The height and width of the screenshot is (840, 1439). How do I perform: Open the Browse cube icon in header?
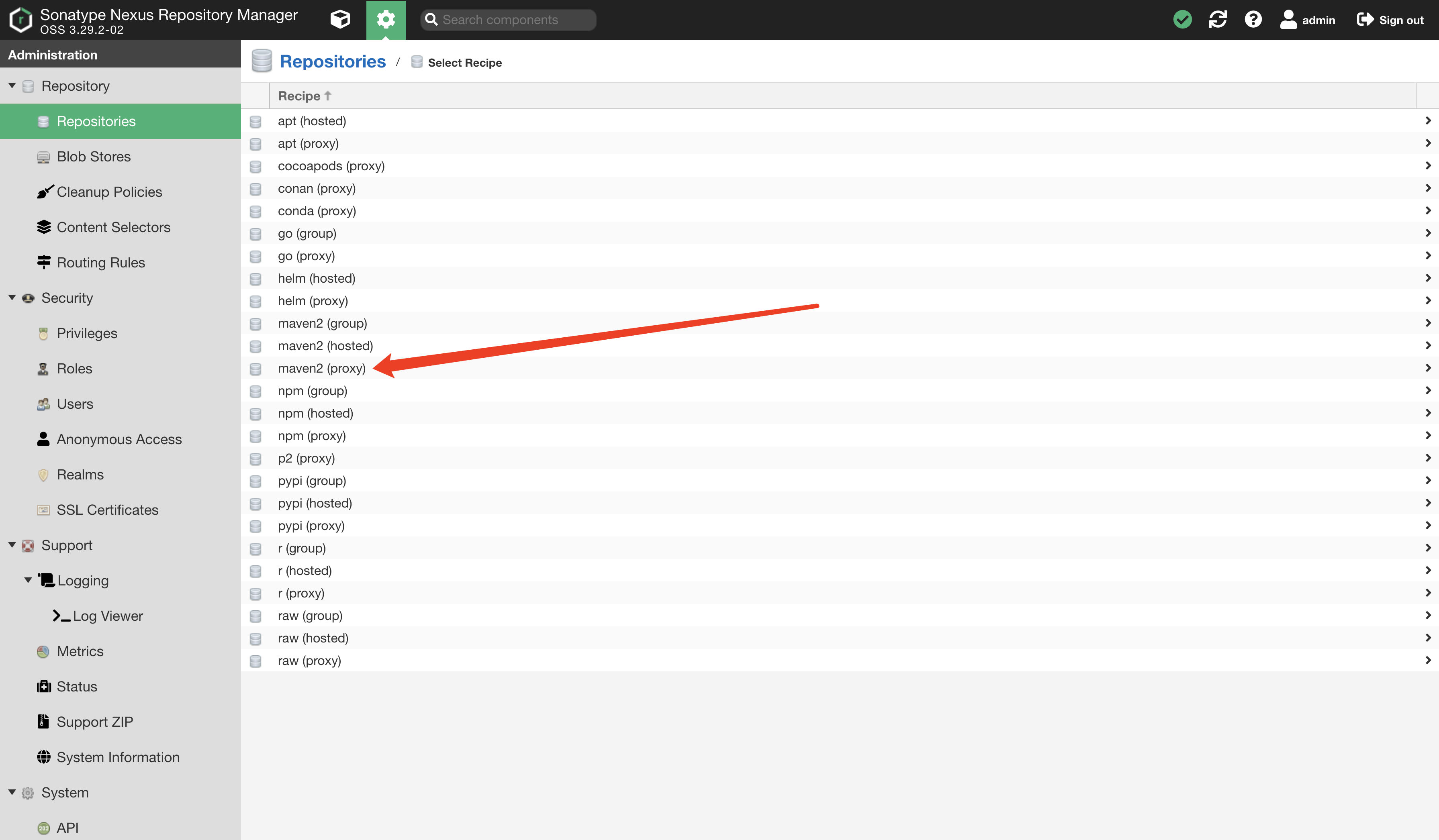[340, 19]
